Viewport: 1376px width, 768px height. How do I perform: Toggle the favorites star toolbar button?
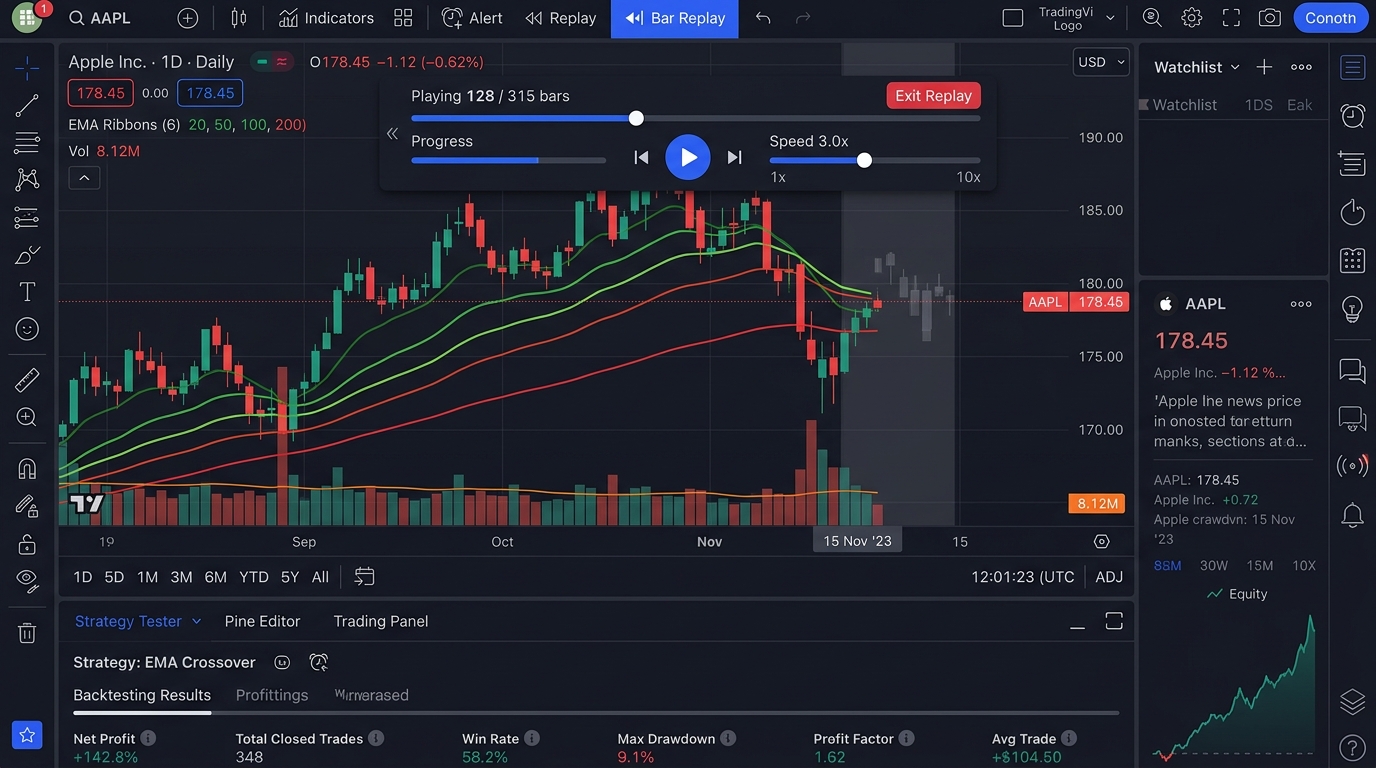(x=27, y=735)
